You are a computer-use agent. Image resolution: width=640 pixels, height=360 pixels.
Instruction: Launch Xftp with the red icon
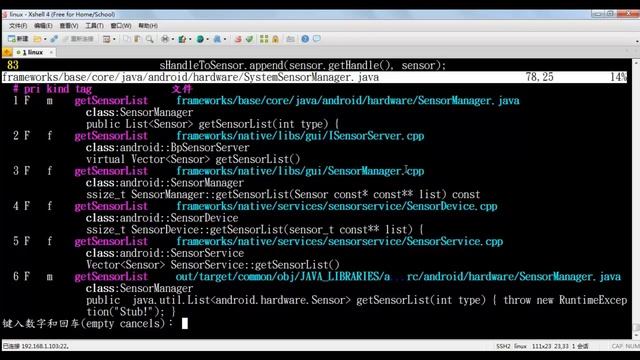tap(238, 39)
